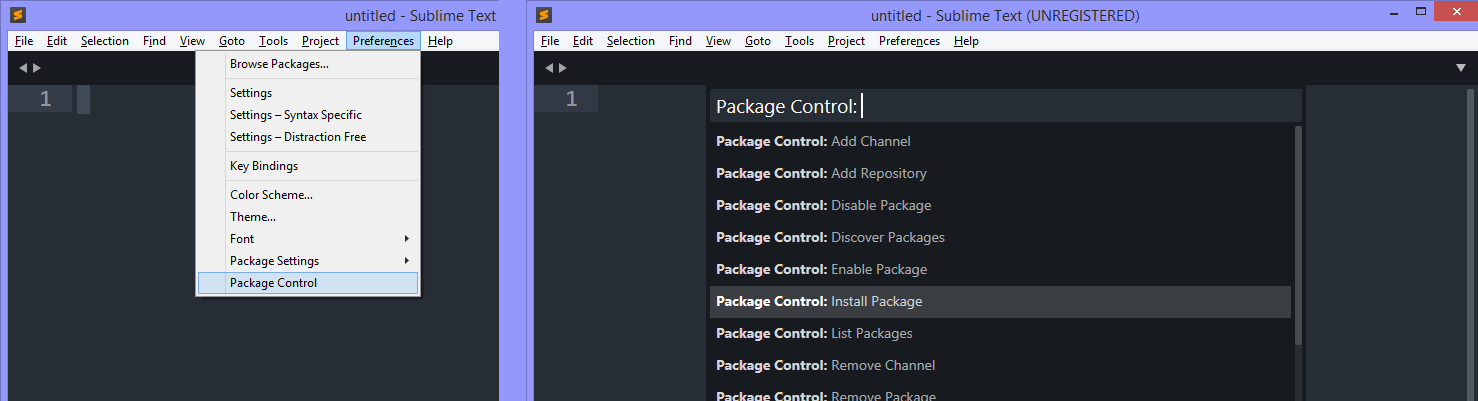1478x401 pixels.
Task: Choose Package Control: Install Package
Action: coord(1000,301)
